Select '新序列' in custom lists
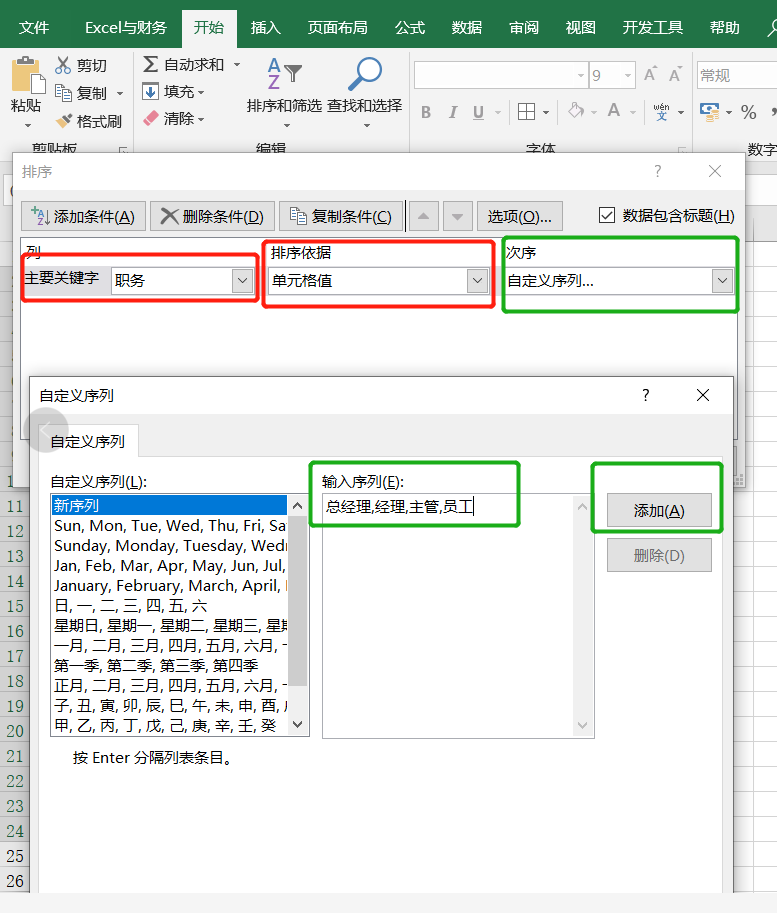Image resolution: width=777 pixels, height=913 pixels. (169, 505)
